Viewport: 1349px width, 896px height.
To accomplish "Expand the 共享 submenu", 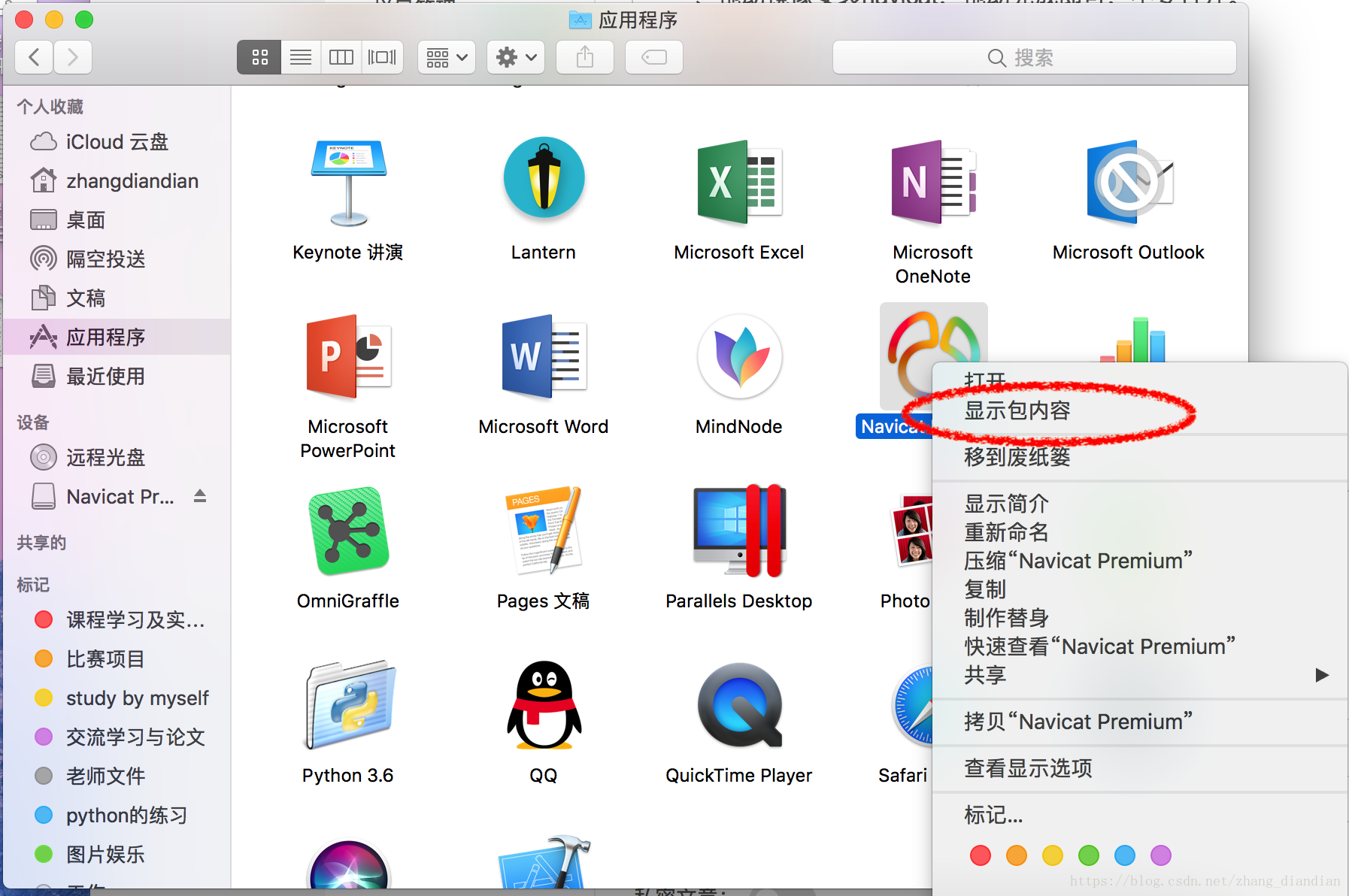I will coord(1139,675).
